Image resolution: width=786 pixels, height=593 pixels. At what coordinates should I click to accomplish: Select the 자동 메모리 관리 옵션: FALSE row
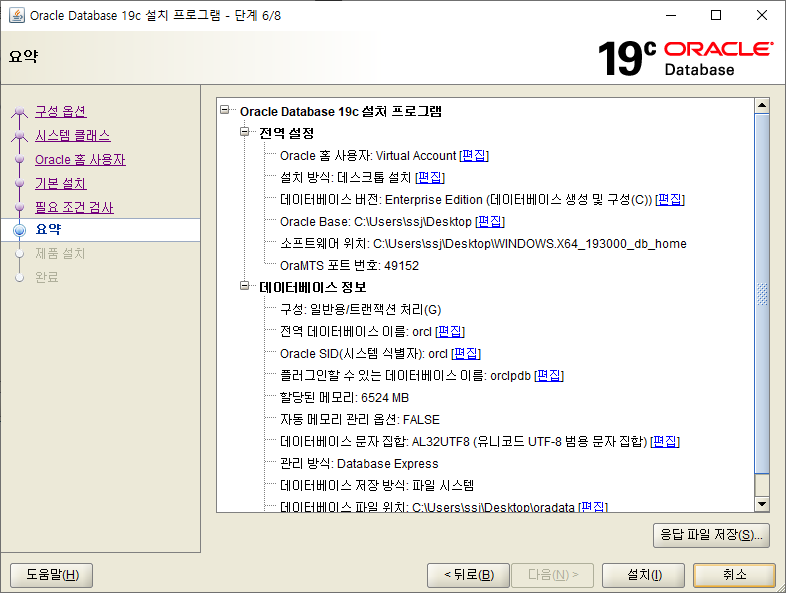pos(360,420)
